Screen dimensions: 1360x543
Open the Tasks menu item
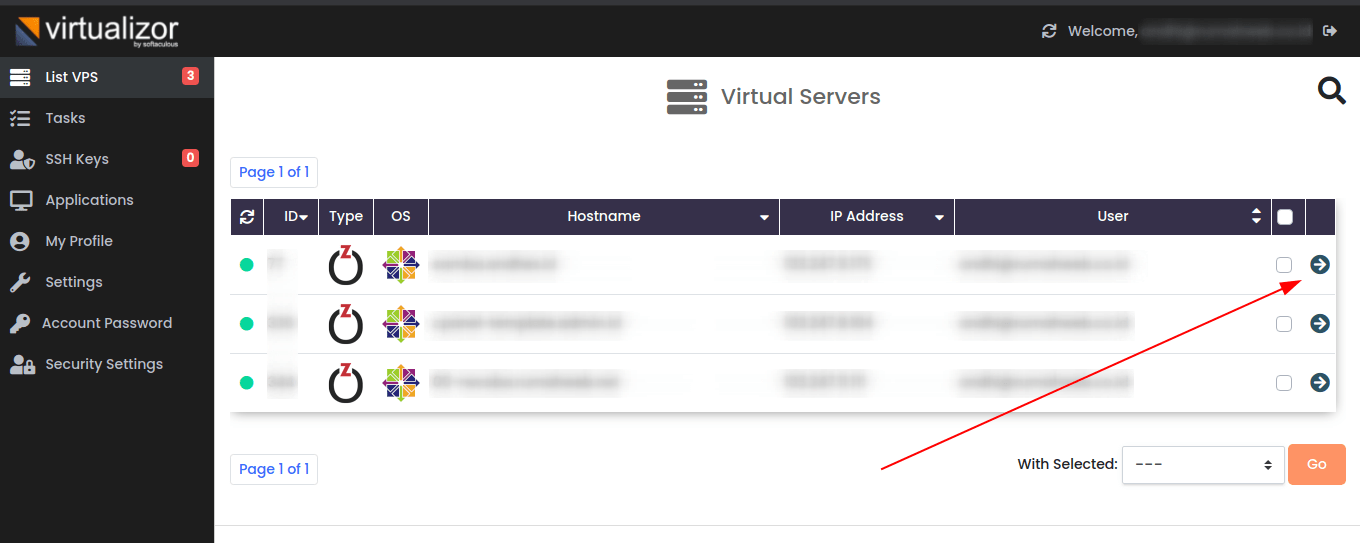pyautogui.click(x=107, y=118)
